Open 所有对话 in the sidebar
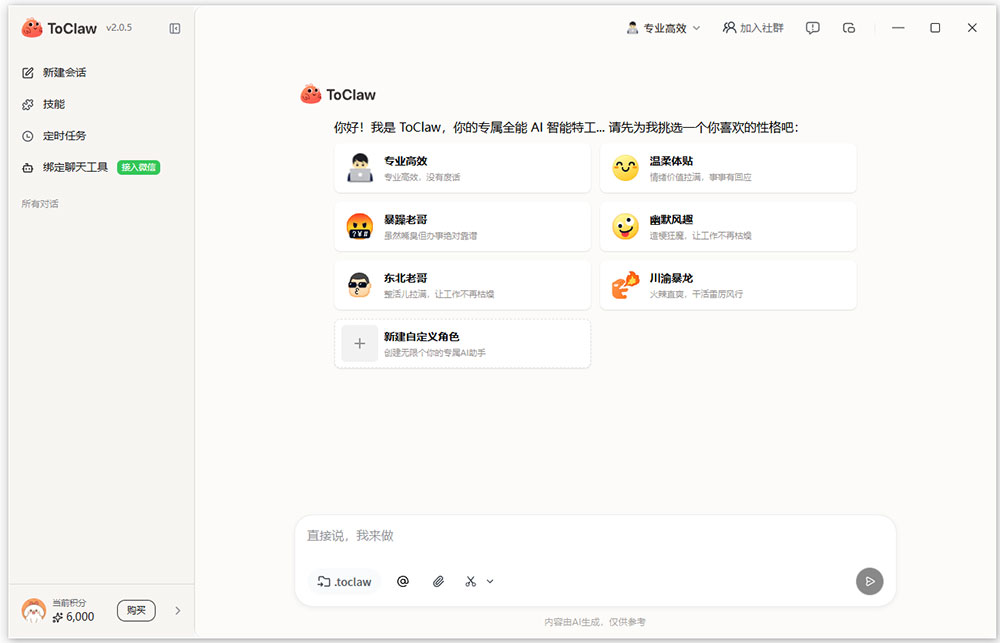This screenshot has width=1000, height=643. pos(39,203)
